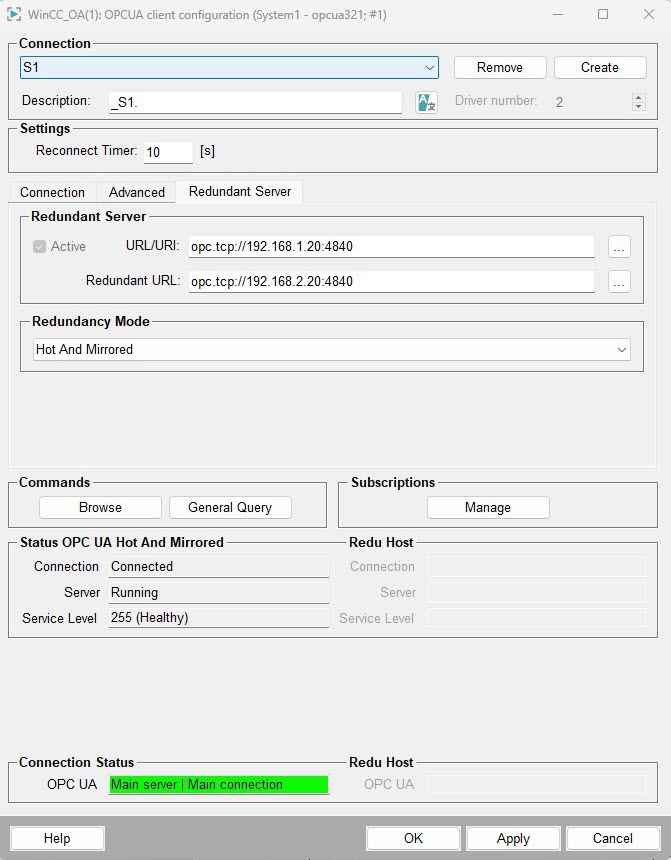Click the WinCC OA title bar icon
Viewport: 671px width, 860px height.
pyautogui.click(x=15, y=15)
